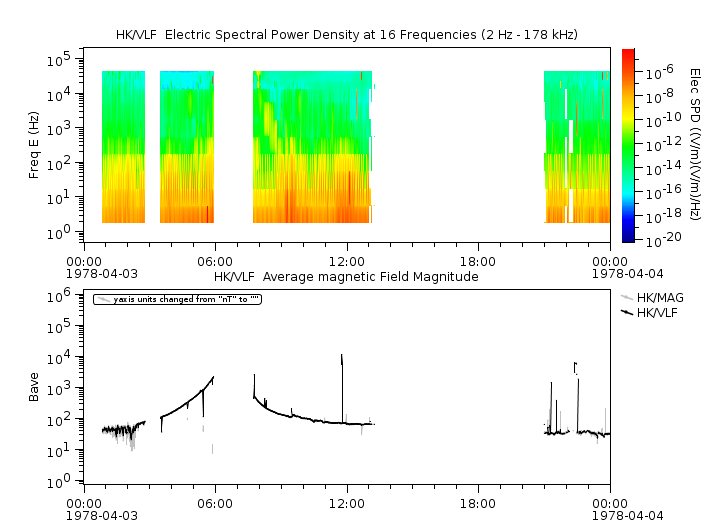Click the 'Freq E (Hz)' axis label
718x532 pixels.
tap(34, 145)
